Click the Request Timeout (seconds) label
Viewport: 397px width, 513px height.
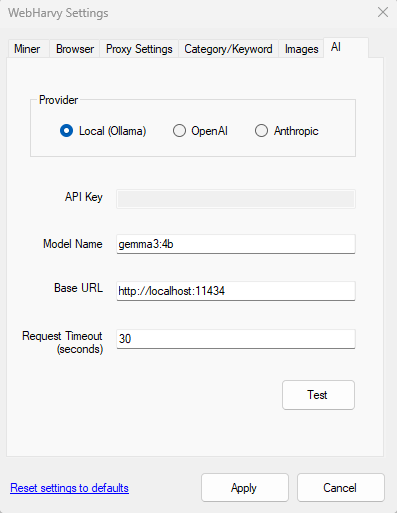(x=62, y=342)
